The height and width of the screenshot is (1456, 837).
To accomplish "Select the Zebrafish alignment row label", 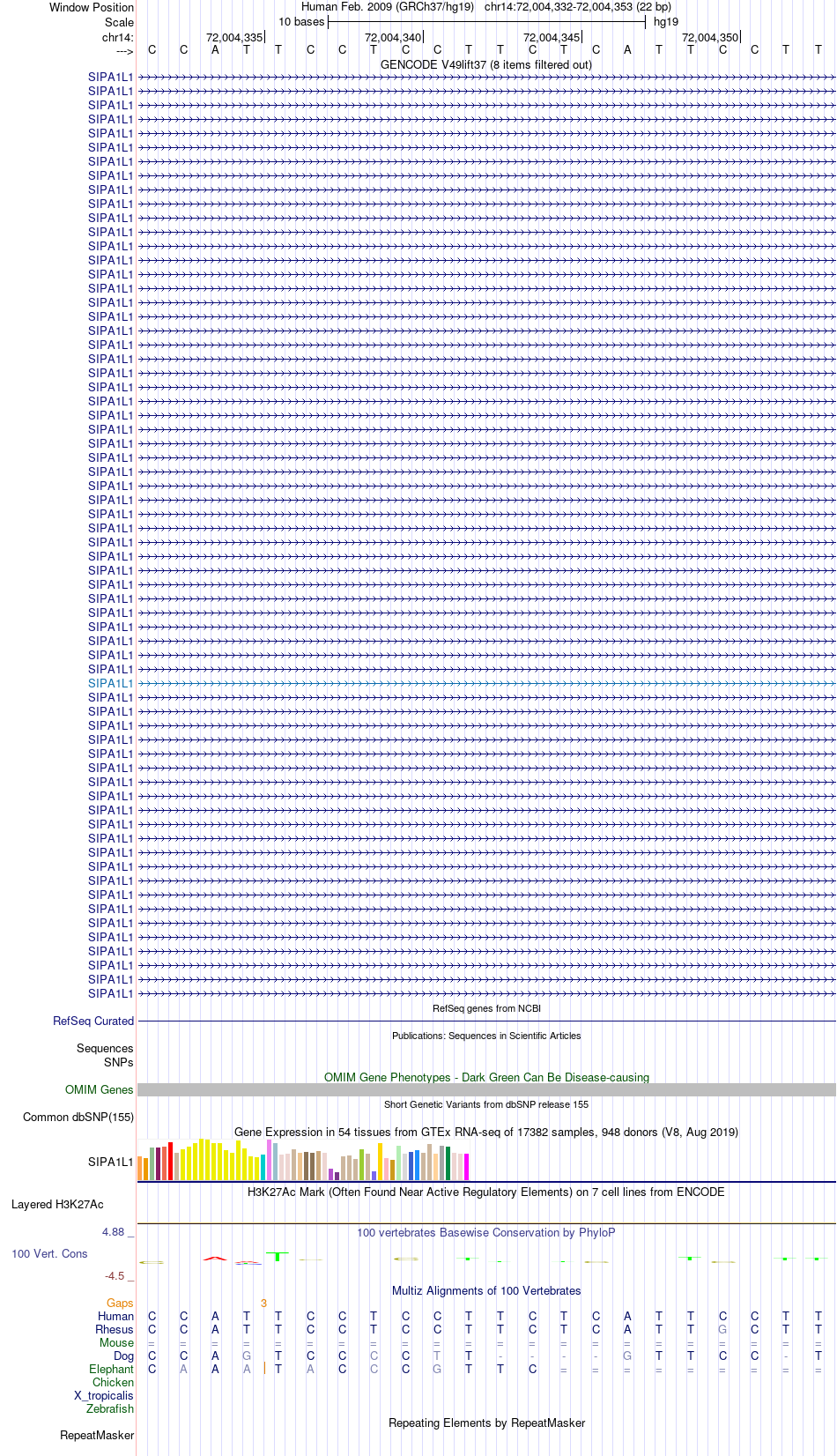I will click(110, 1409).
